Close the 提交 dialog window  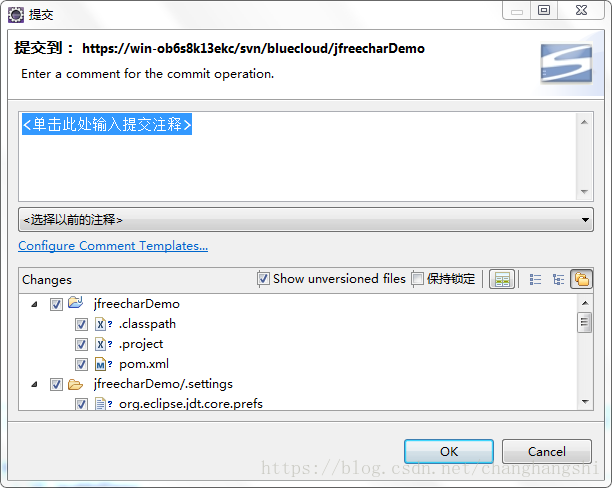581,10
